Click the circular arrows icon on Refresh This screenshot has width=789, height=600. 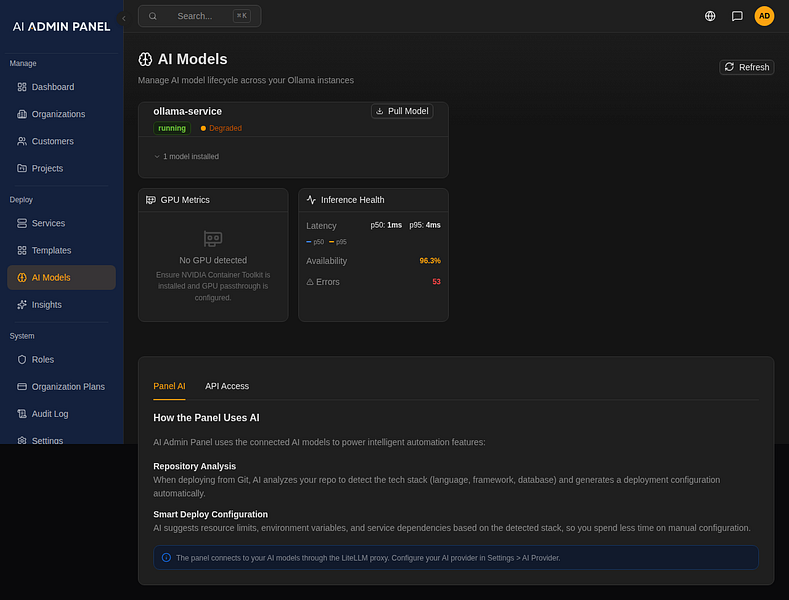tap(729, 67)
